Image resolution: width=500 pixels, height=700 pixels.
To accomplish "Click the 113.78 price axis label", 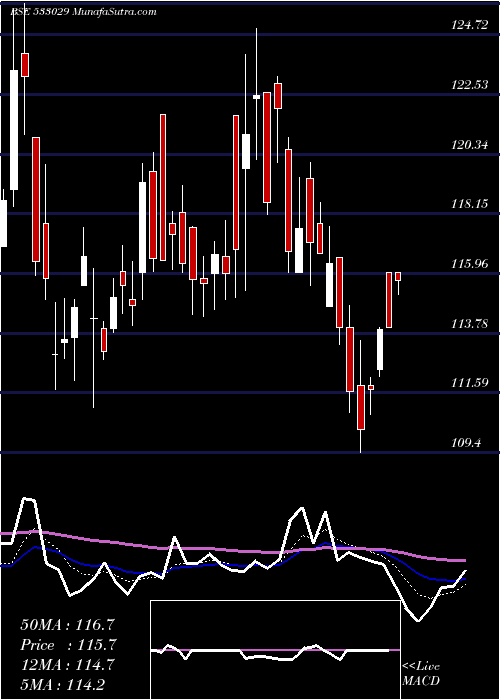I will pyautogui.click(x=470, y=324).
